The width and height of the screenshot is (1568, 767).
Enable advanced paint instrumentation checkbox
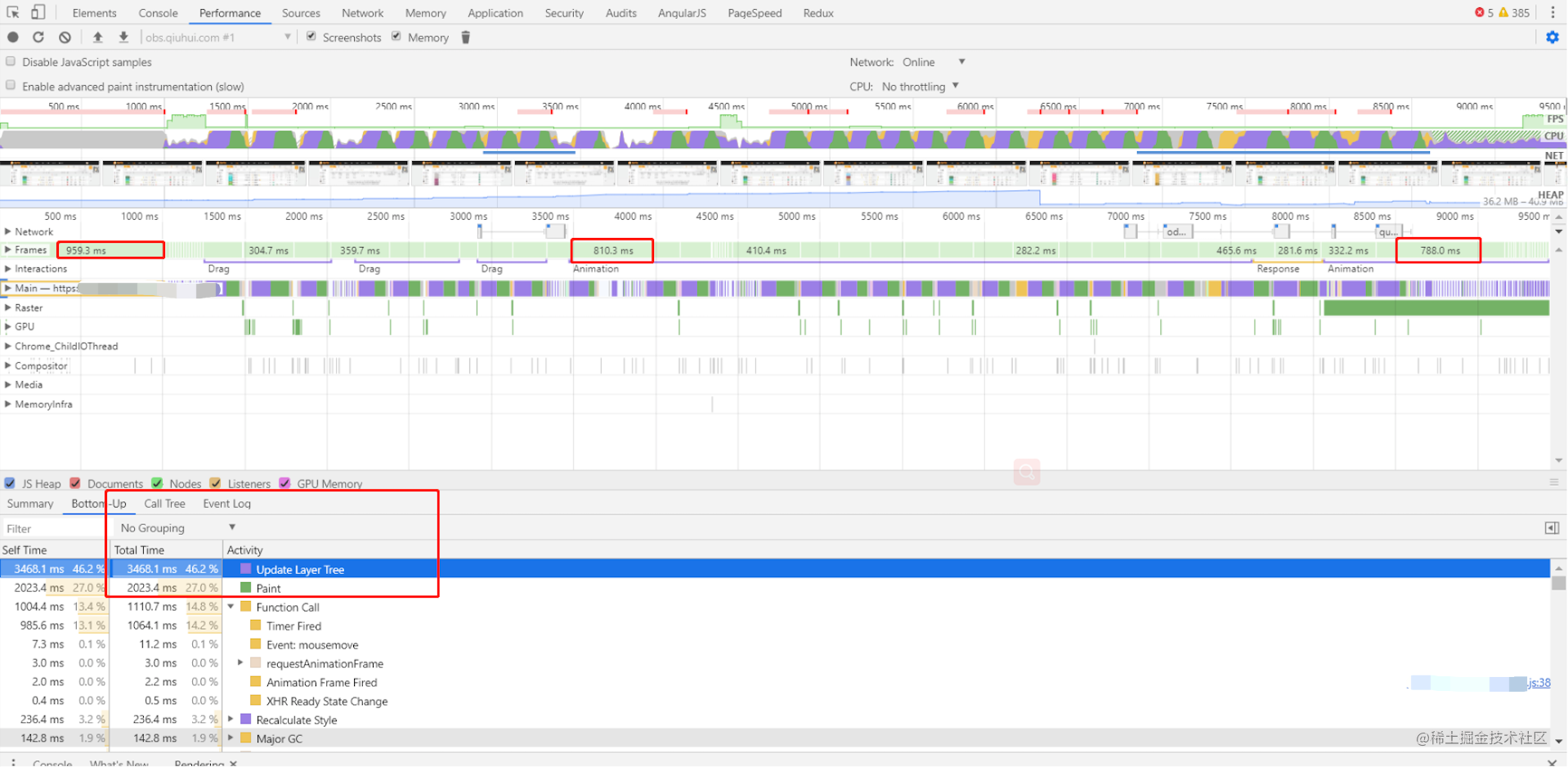point(11,85)
